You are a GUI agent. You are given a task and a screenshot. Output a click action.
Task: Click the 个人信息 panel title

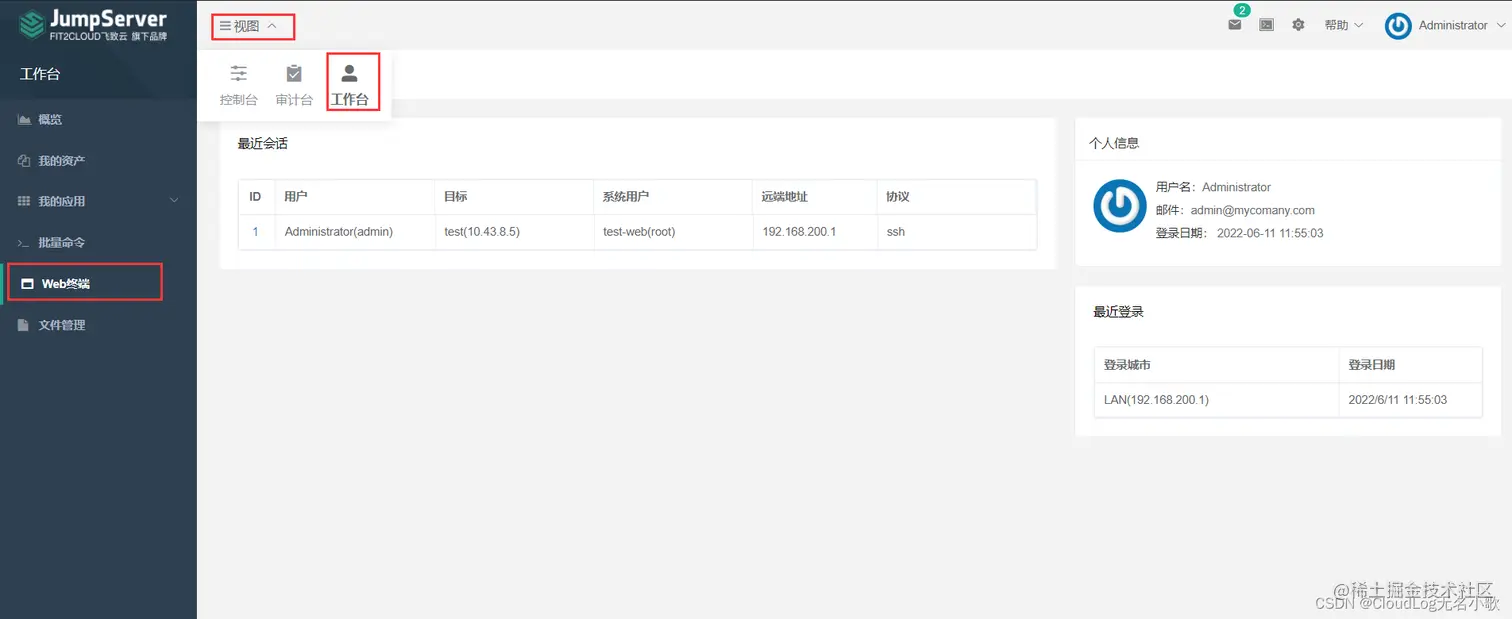point(1114,143)
